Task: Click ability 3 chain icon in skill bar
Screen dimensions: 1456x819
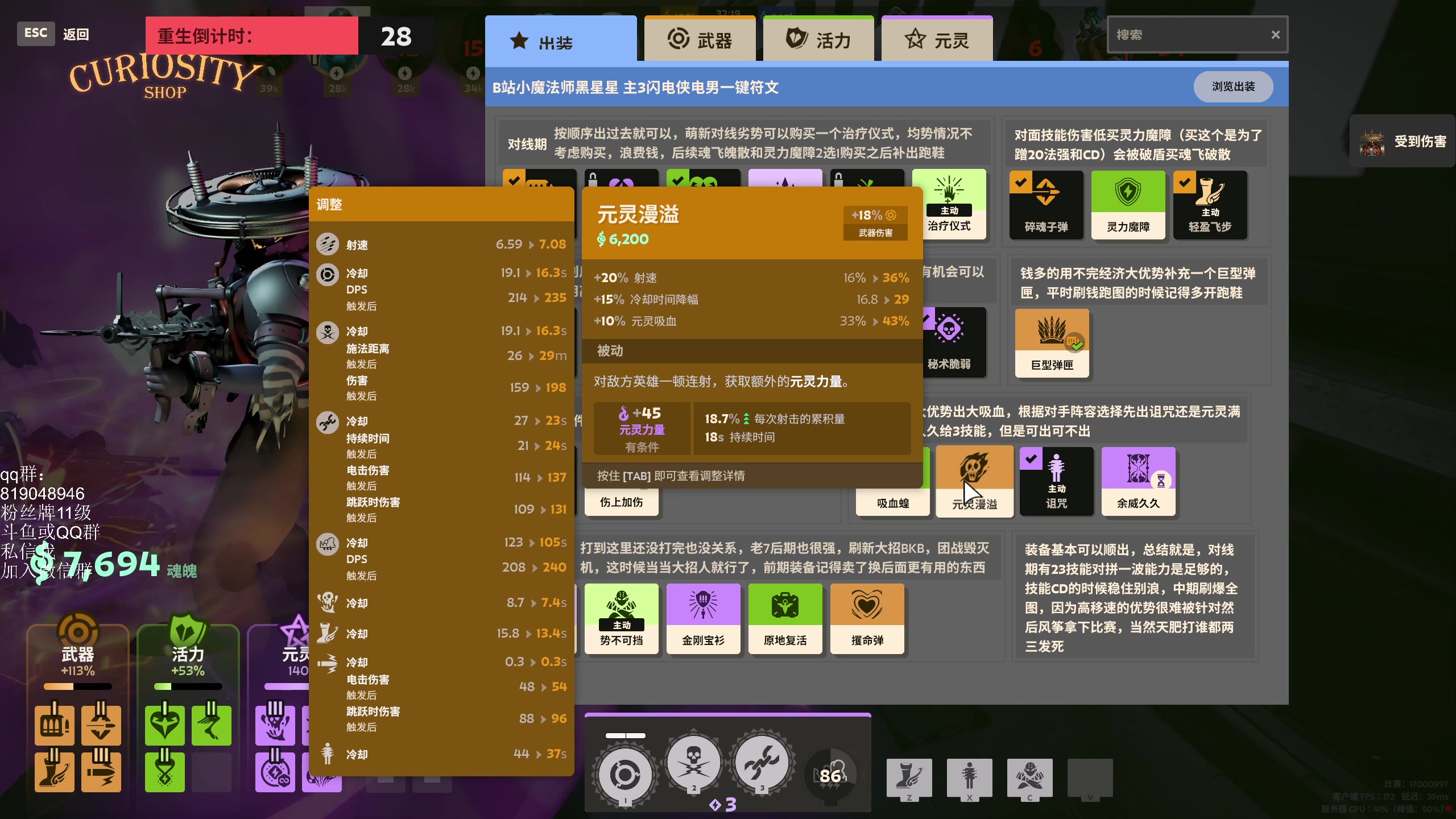Action: [x=762, y=762]
